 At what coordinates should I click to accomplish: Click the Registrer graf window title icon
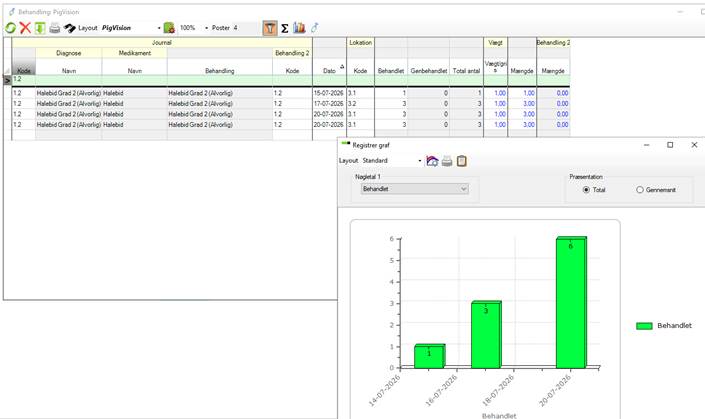(x=345, y=144)
